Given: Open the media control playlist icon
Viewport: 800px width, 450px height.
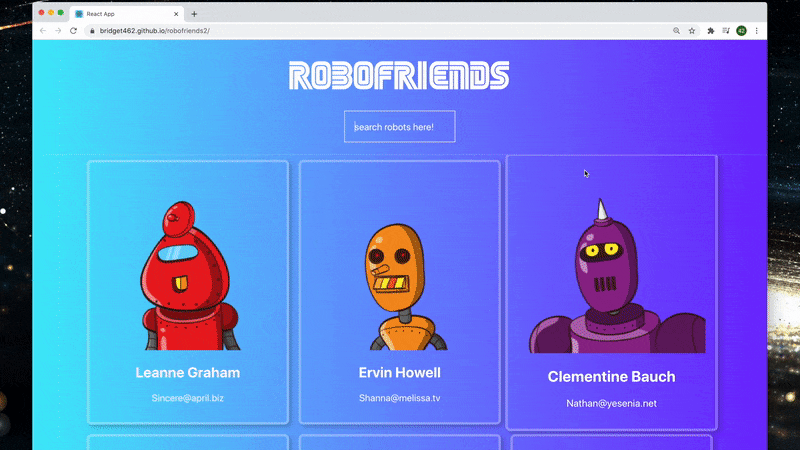Looking at the screenshot, I should 726,31.
